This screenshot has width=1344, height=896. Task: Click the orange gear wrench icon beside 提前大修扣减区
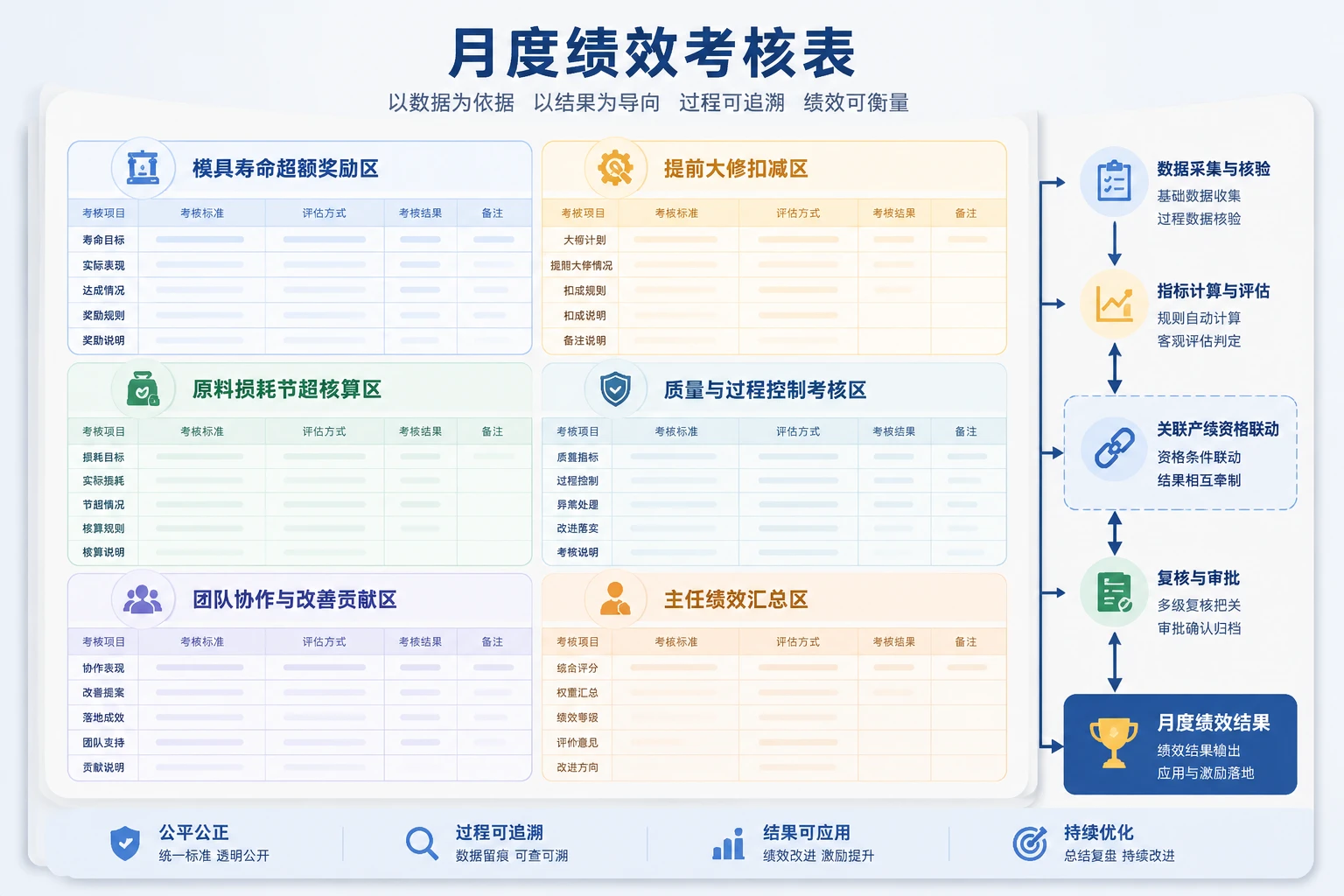tap(615, 167)
